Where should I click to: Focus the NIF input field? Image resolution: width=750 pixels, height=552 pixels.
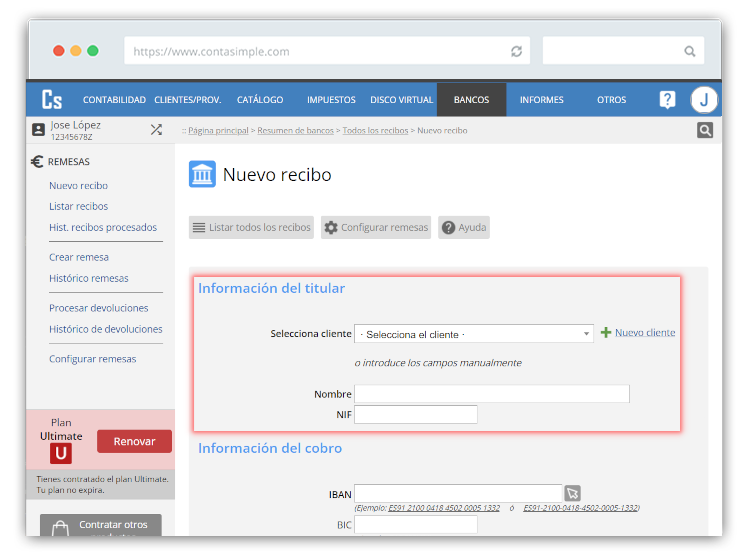(416, 414)
